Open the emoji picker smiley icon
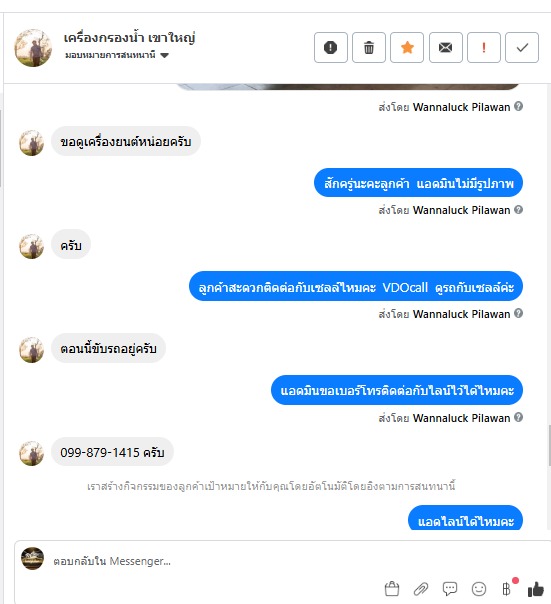 pos(479,589)
